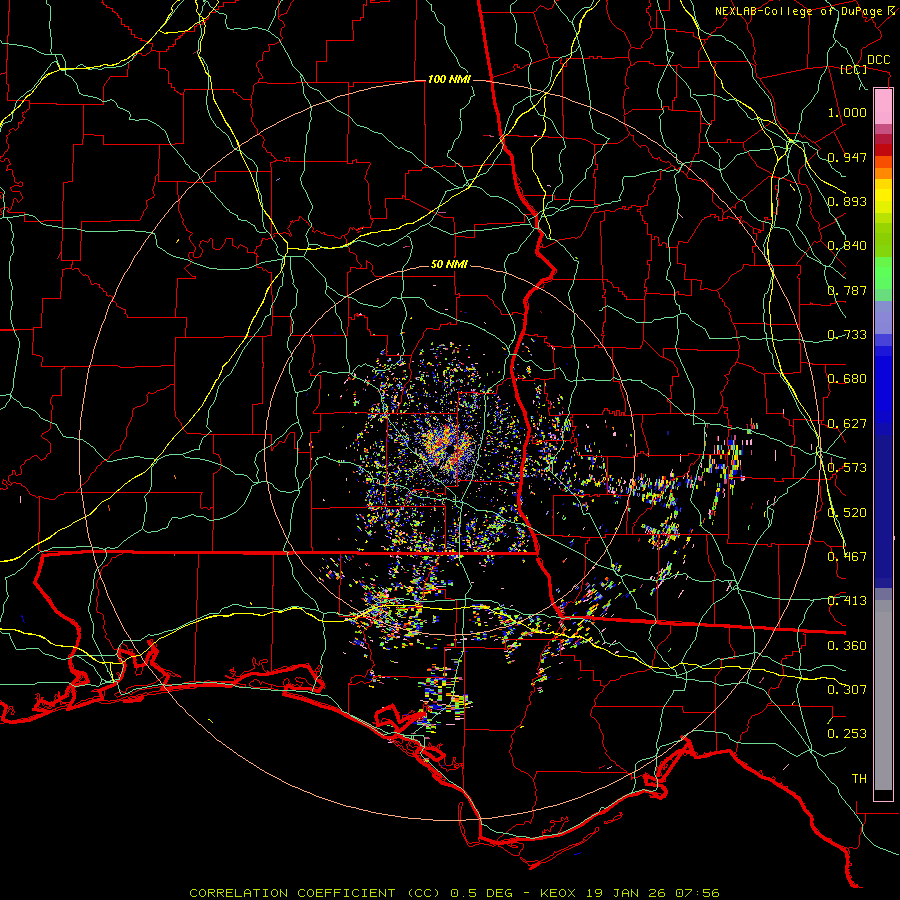Click the 0.680 value on the color scale

pos(847,379)
